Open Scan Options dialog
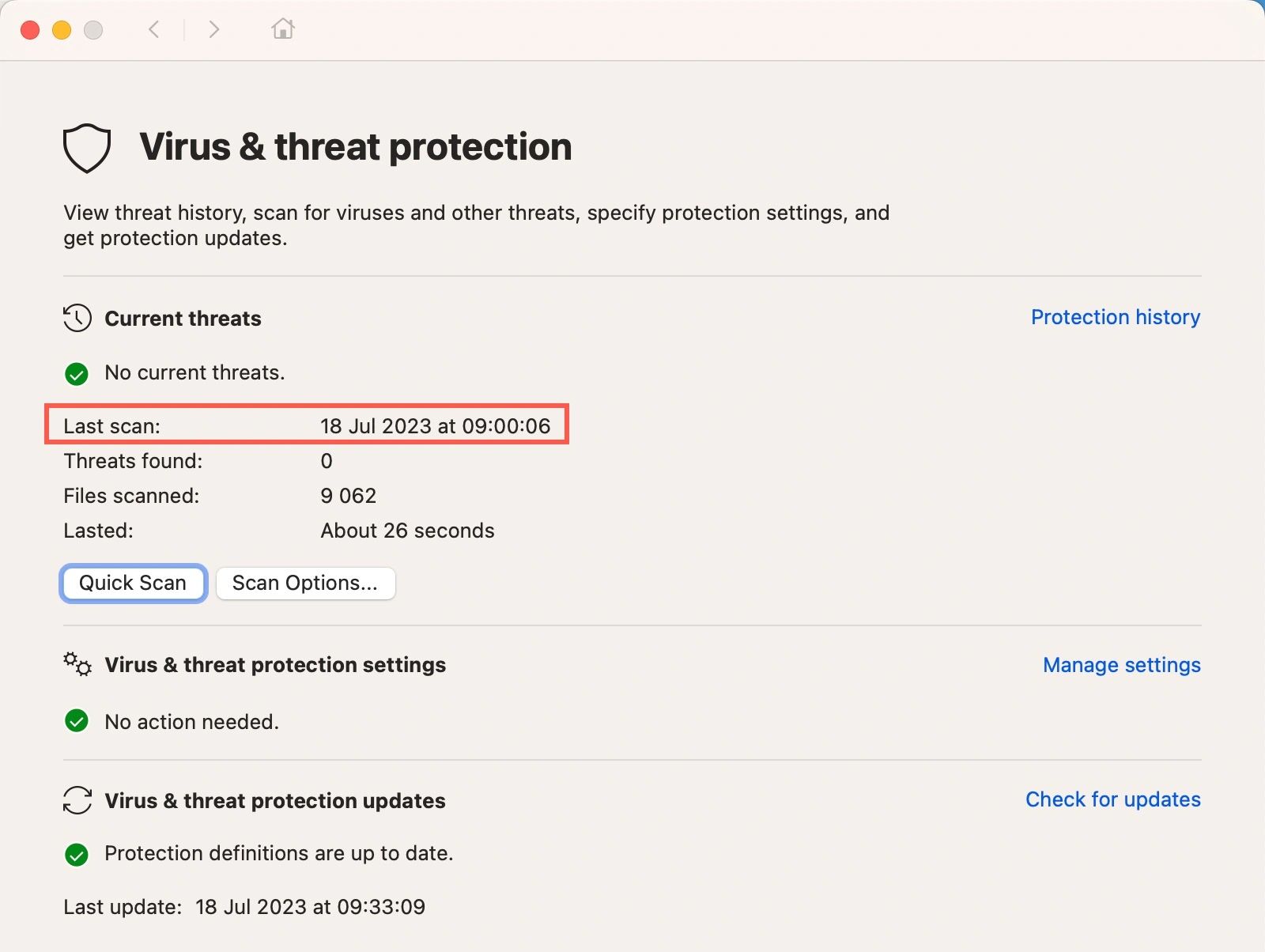This screenshot has width=1265, height=952. [305, 583]
